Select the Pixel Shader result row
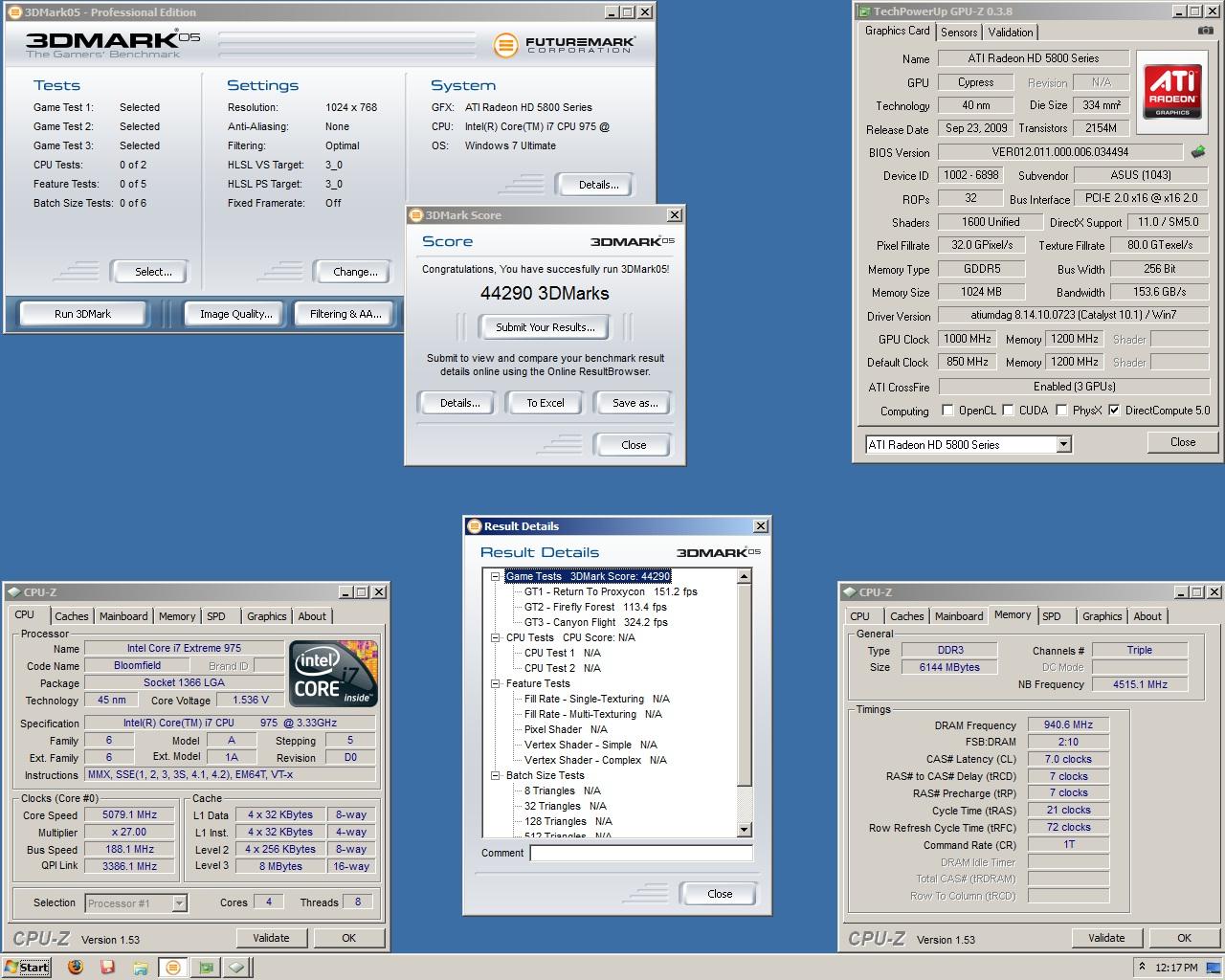Image resolution: width=1225 pixels, height=980 pixels. 566,729
